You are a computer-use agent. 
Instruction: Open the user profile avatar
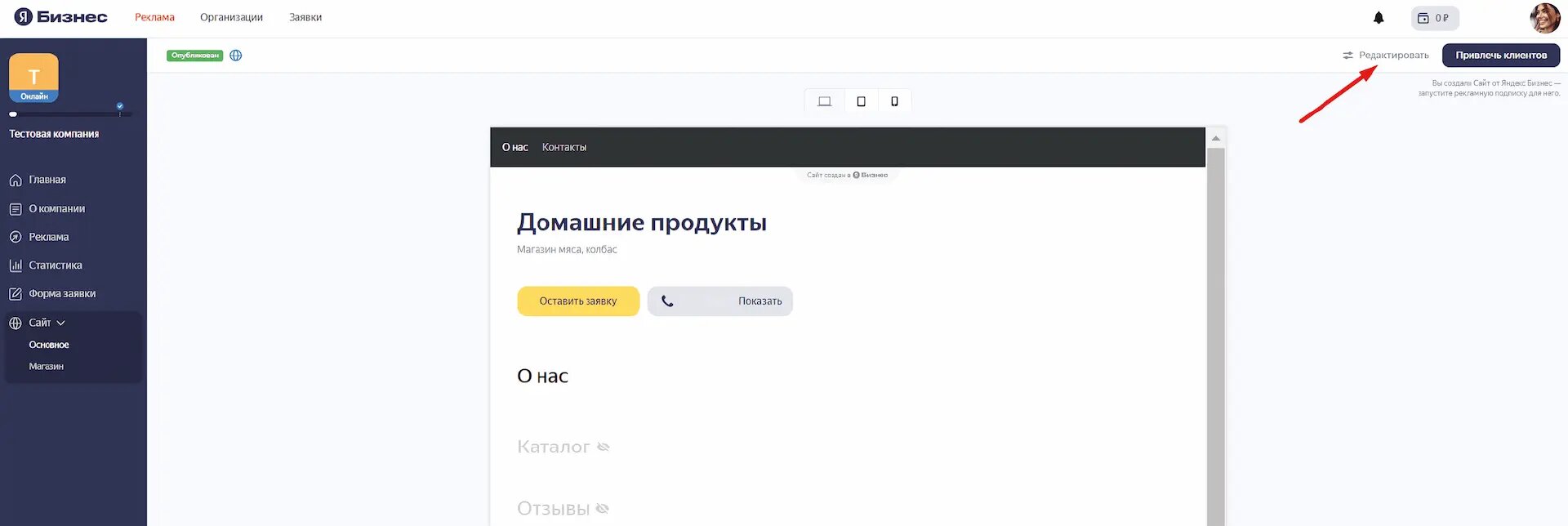click(1544, 18)
